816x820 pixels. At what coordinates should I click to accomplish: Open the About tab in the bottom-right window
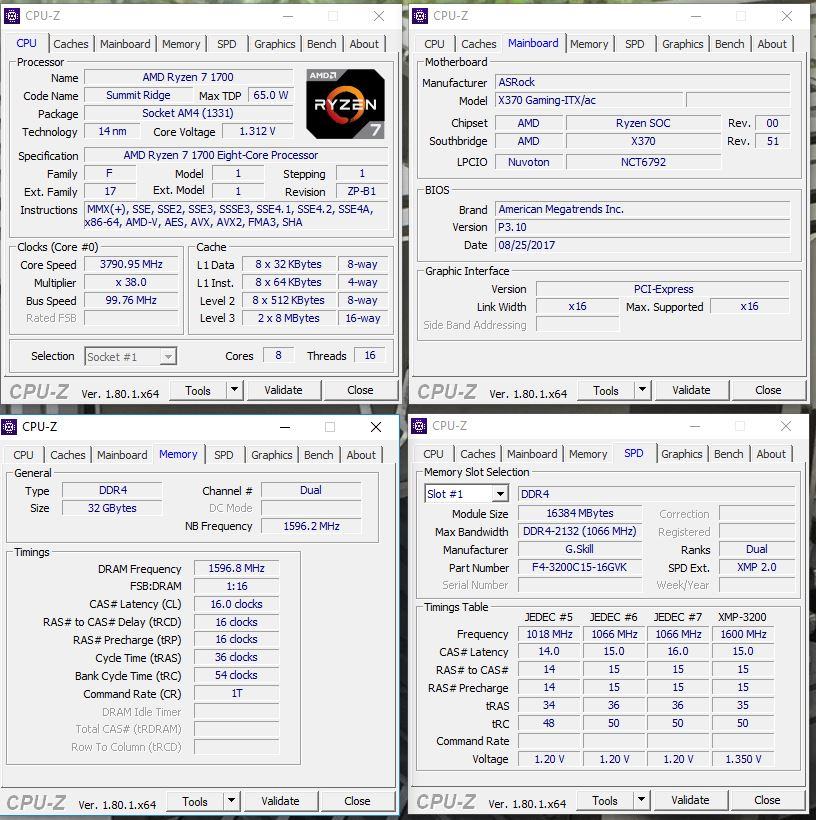(x=771, y=454)
